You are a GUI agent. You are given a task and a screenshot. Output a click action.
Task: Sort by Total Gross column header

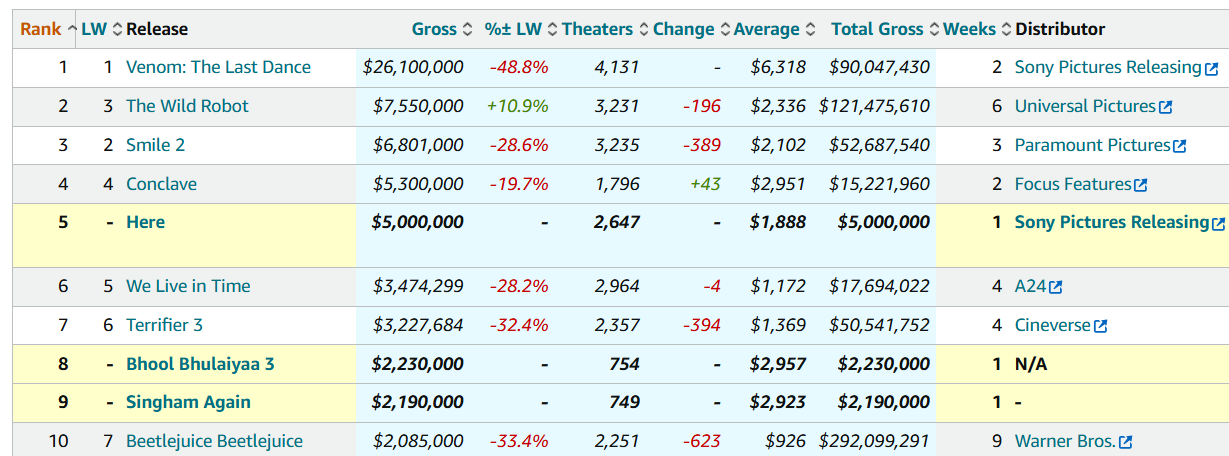877,29
